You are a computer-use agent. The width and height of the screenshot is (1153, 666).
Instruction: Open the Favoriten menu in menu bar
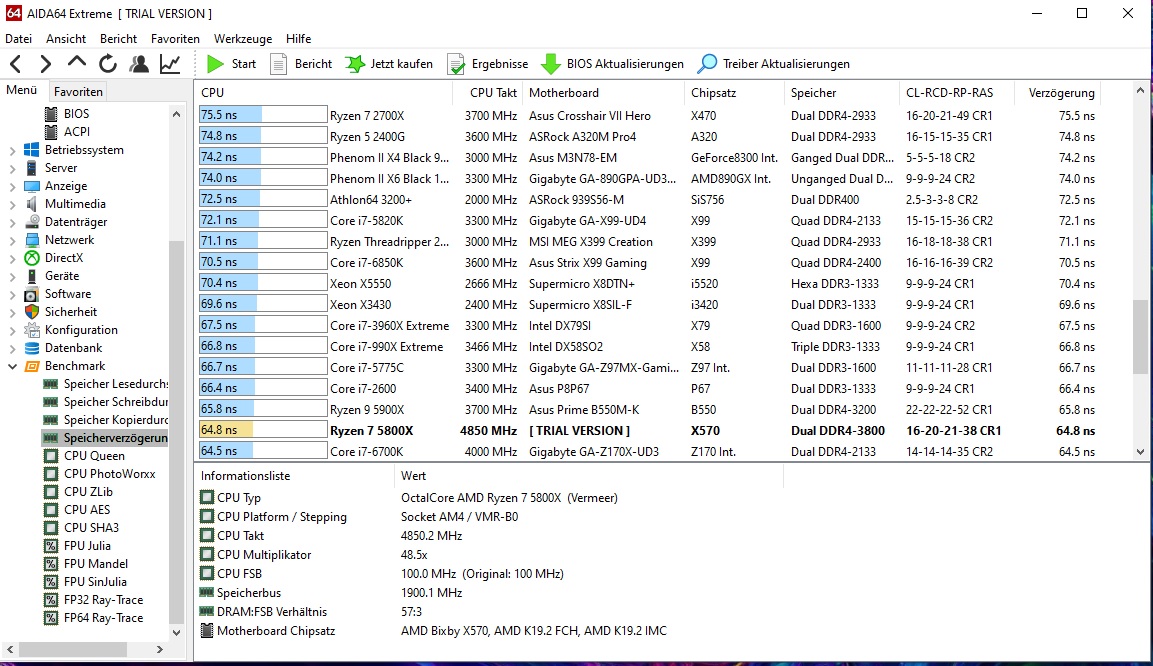(175, 39)
